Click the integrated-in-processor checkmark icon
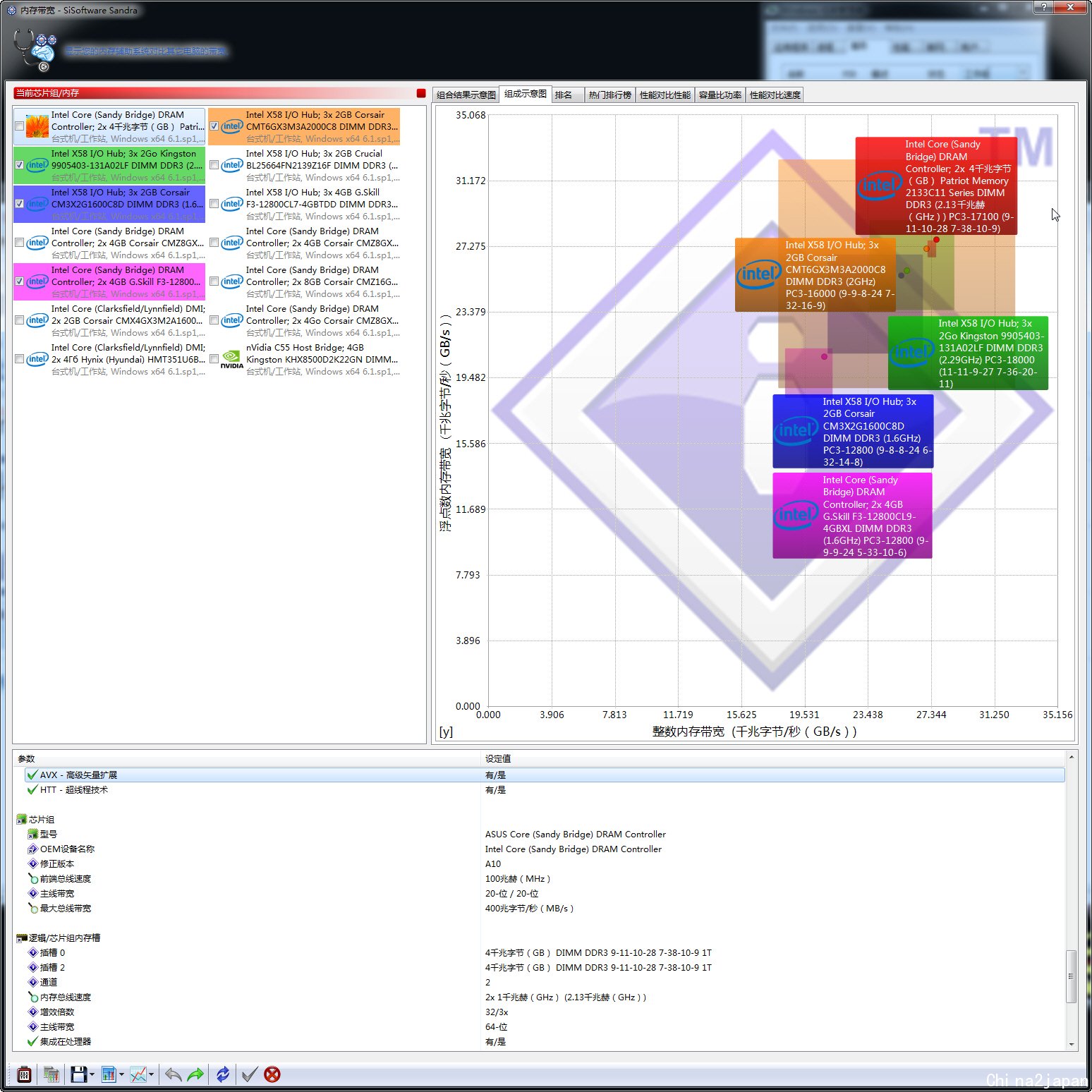The image size is (1092, 1092). 32,1041
